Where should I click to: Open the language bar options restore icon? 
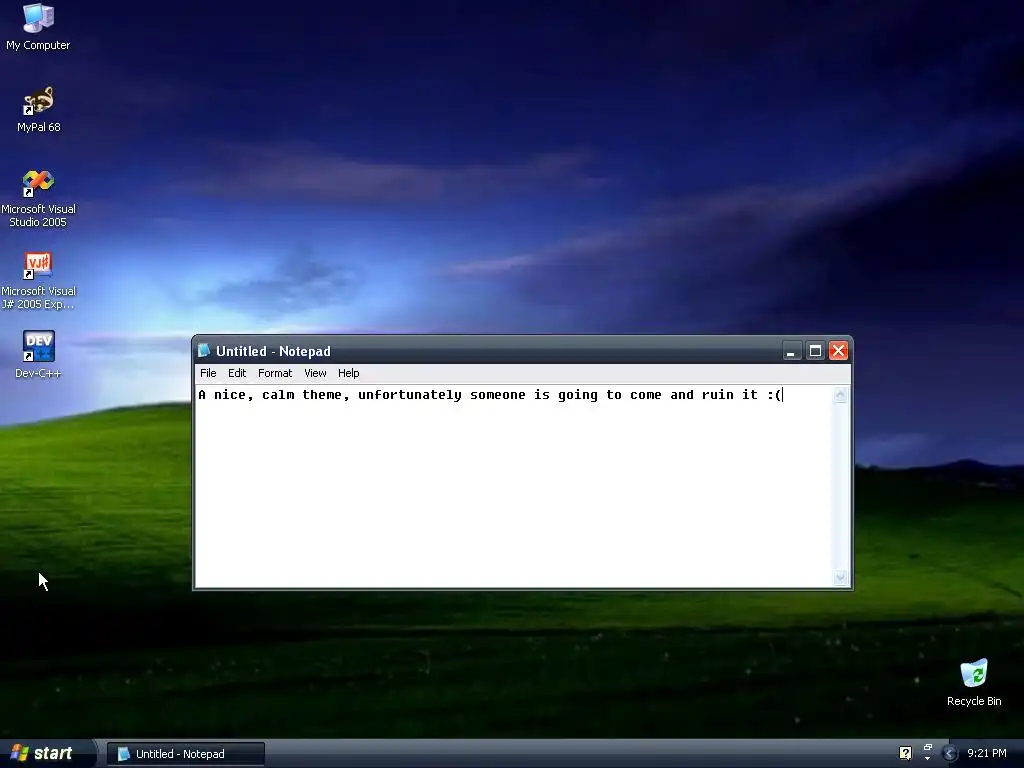(x=928, y=747)
